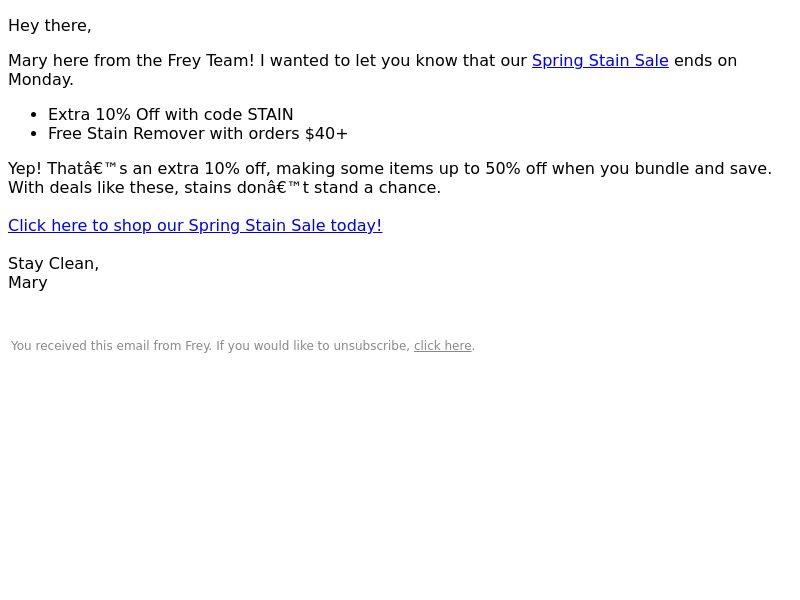Click the 'Stay Clean,' sign-off line
800x600 pixels.
(54, 264)
